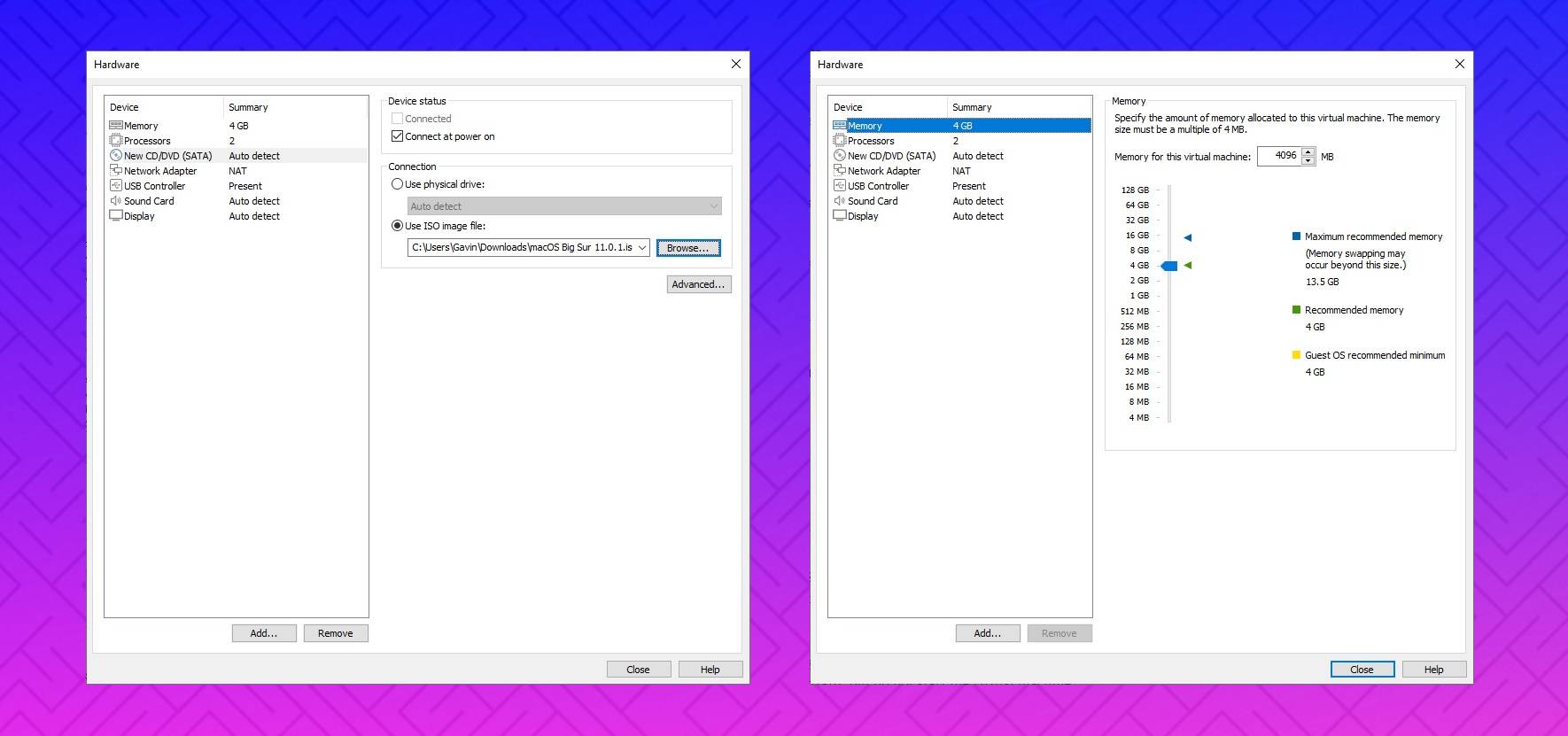Click '13.5 GB' maximum memory value
This screenshot has width=1568, height=736.
[1323, 282]
